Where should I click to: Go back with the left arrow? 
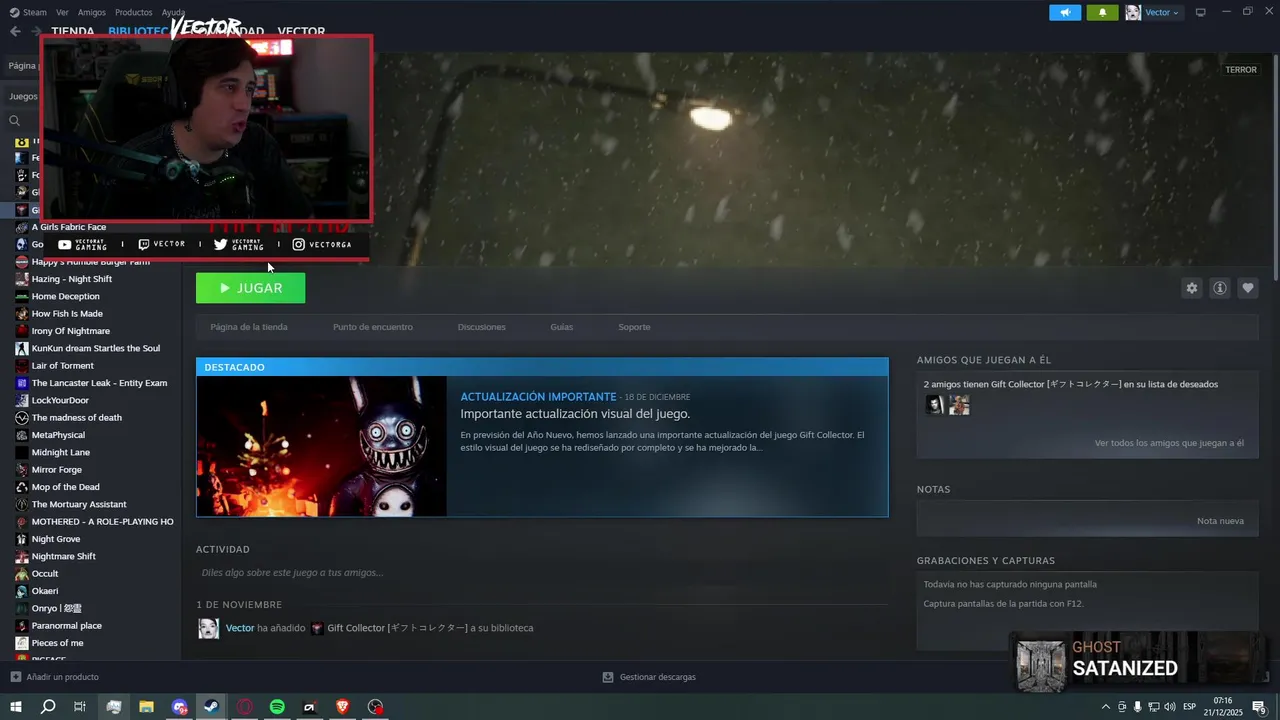click(x=15, y=31)
